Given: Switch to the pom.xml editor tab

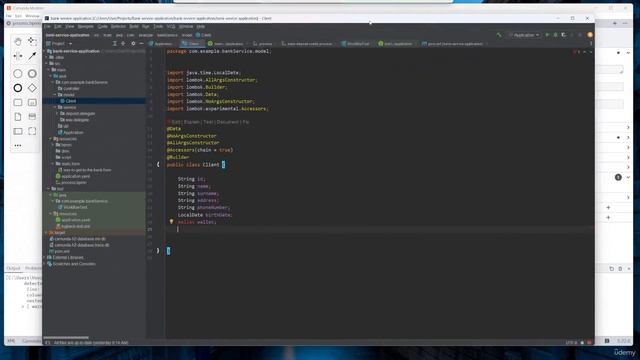Looking at the screenshot, I should [453, 44].
